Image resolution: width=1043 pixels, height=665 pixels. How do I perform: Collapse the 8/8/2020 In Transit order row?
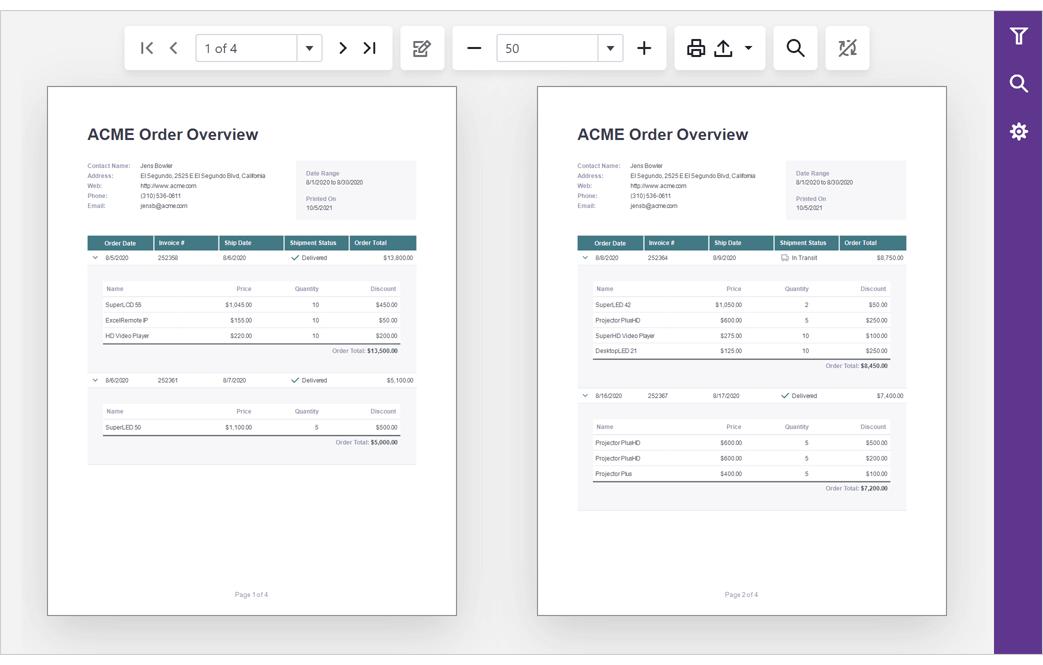(584, 257)
